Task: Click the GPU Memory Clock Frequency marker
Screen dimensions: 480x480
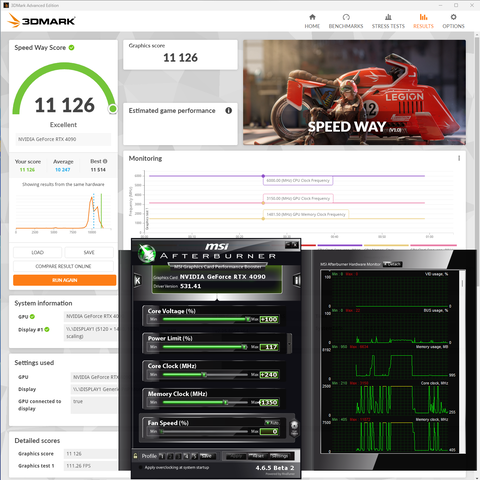Action: [263, 219]
